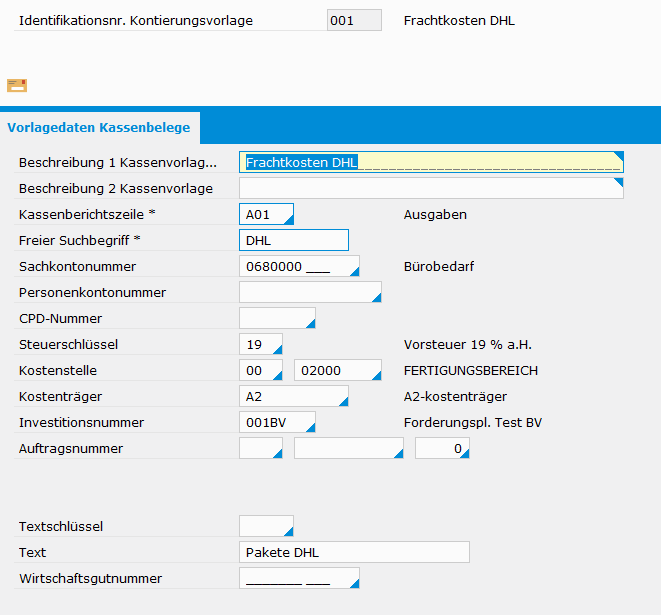Click the orange envelope note icon
Image resolution: width=661 pixels, height=615 pixels.
click(x=17, y=86)
